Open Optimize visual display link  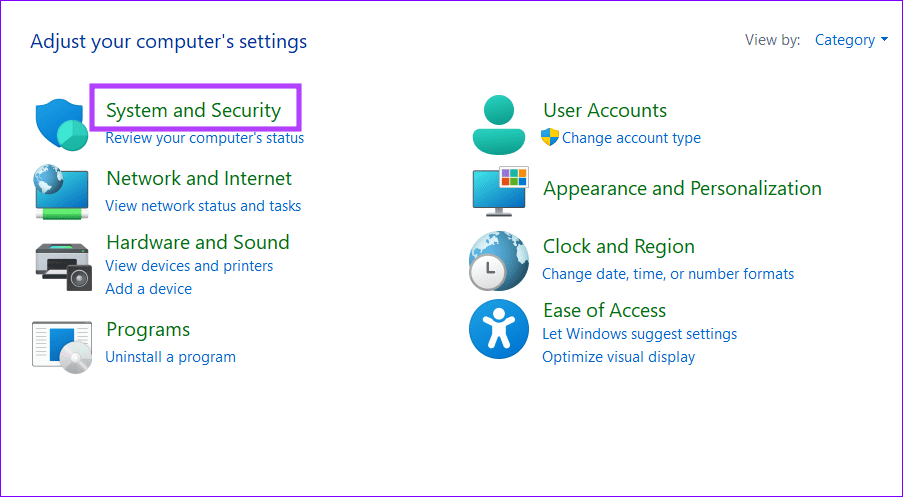coord(618,356)
